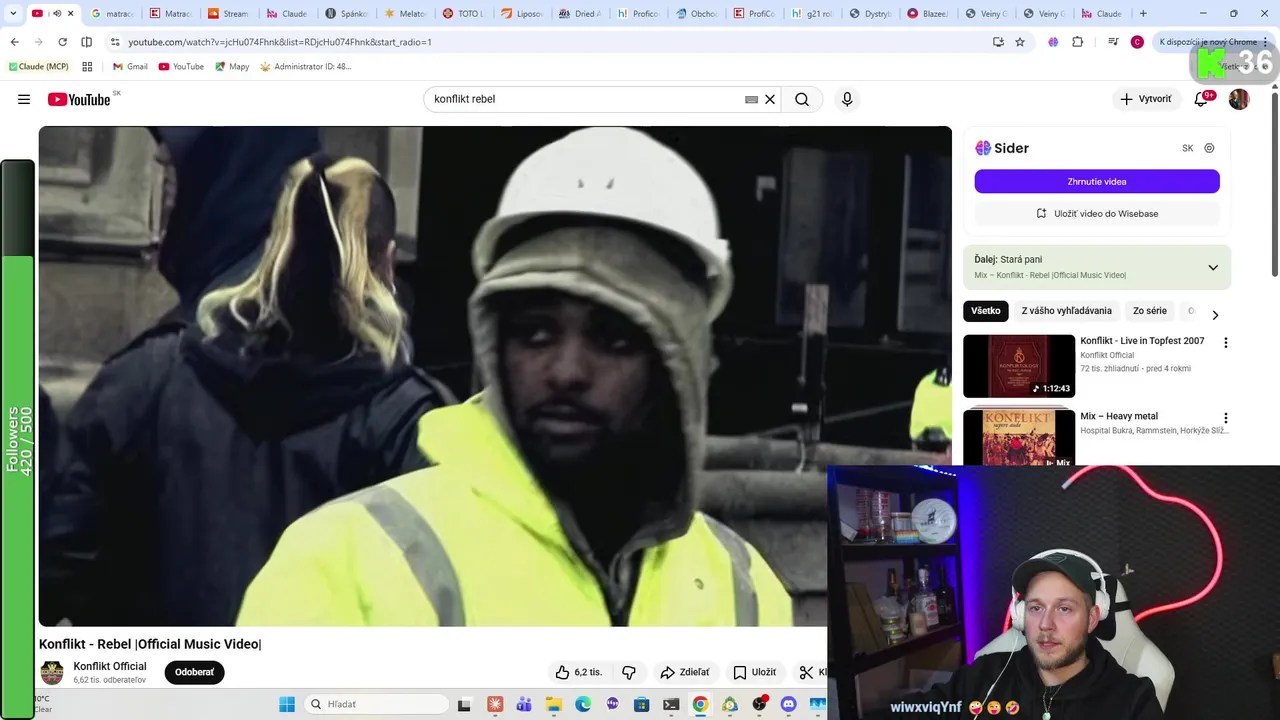Open Konflikt Official channel avatar
The width and height of the screenshot is (1280, 720).
[x=52, y=672]
